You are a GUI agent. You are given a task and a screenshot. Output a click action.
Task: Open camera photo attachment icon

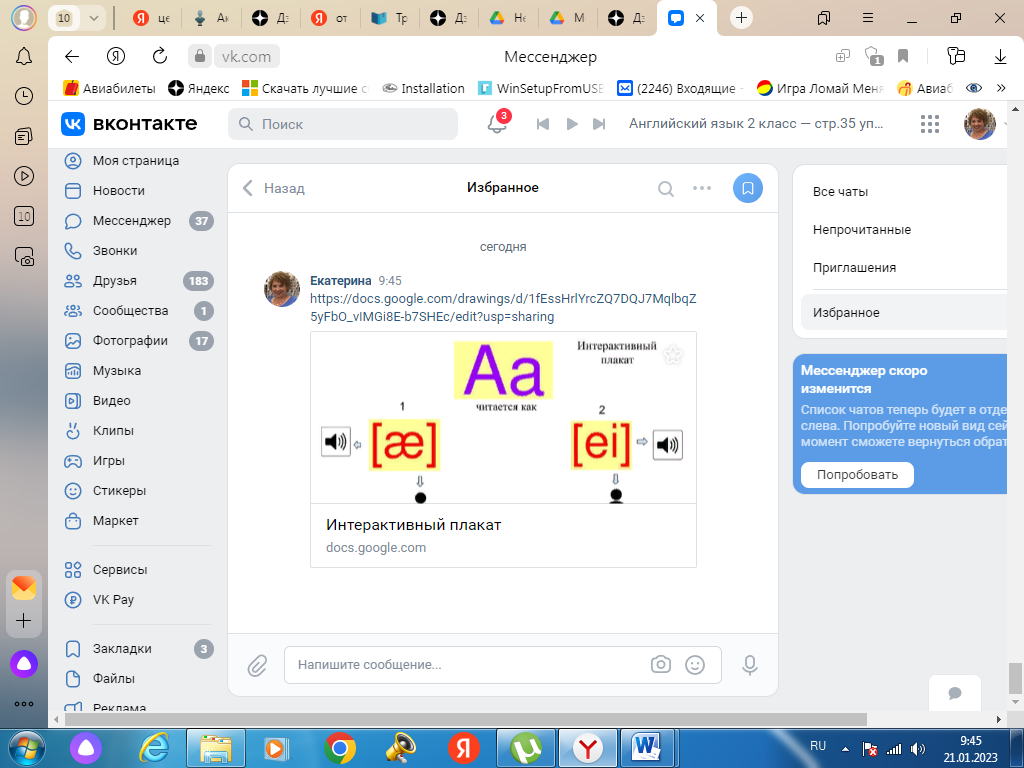[660, 664]
